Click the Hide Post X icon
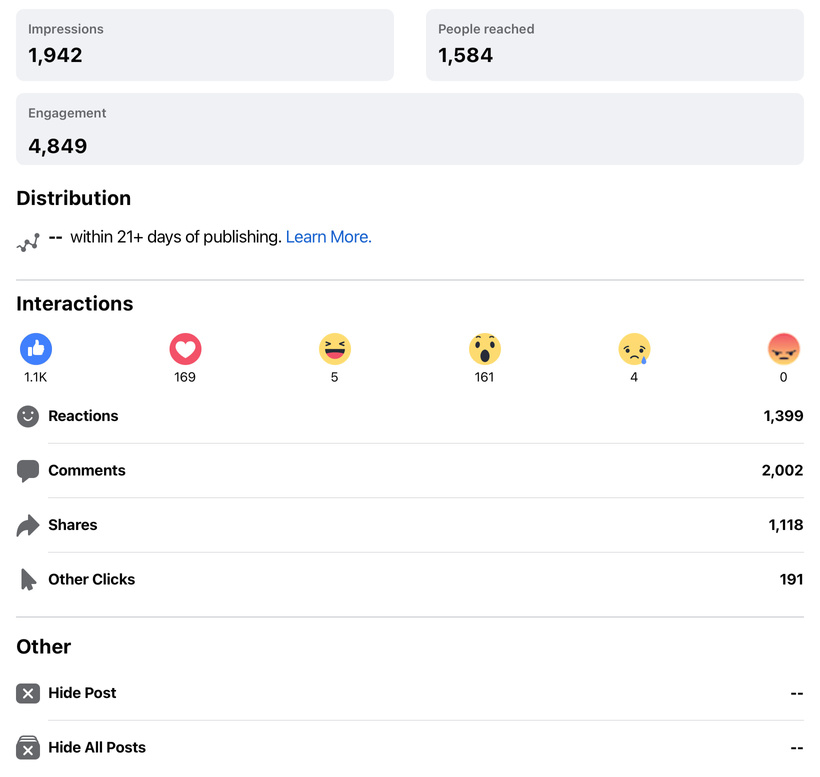The width and height of the screenshot is (820, 777). [28, 693]
